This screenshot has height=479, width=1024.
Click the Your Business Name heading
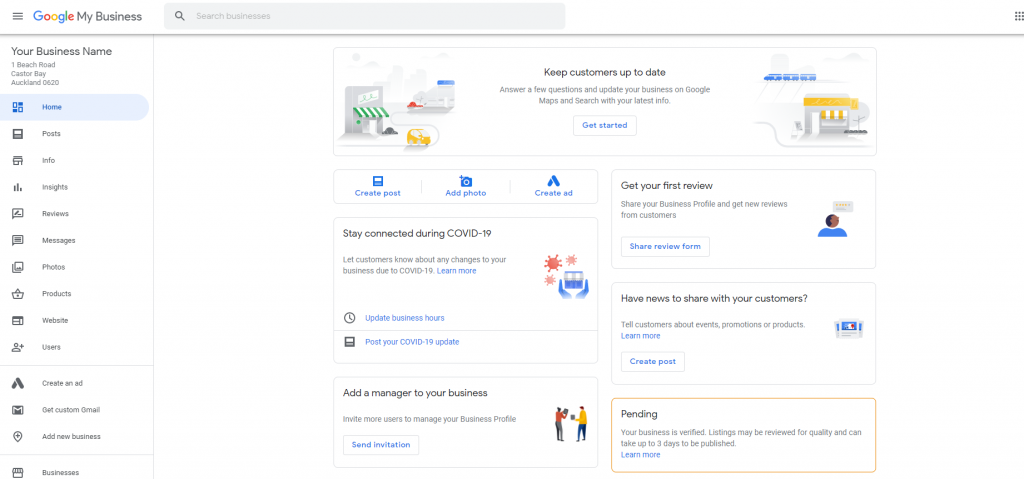pyautogui.click(x=61, y=52)
